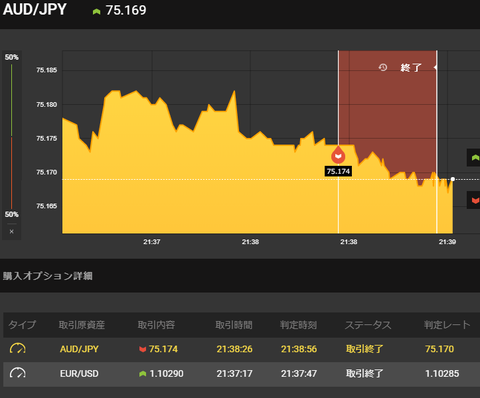This screenshot has height=398, width=480.
Task: Click the 75.170 price axis label
Action: pyautogui.click(x=47, y=172)
